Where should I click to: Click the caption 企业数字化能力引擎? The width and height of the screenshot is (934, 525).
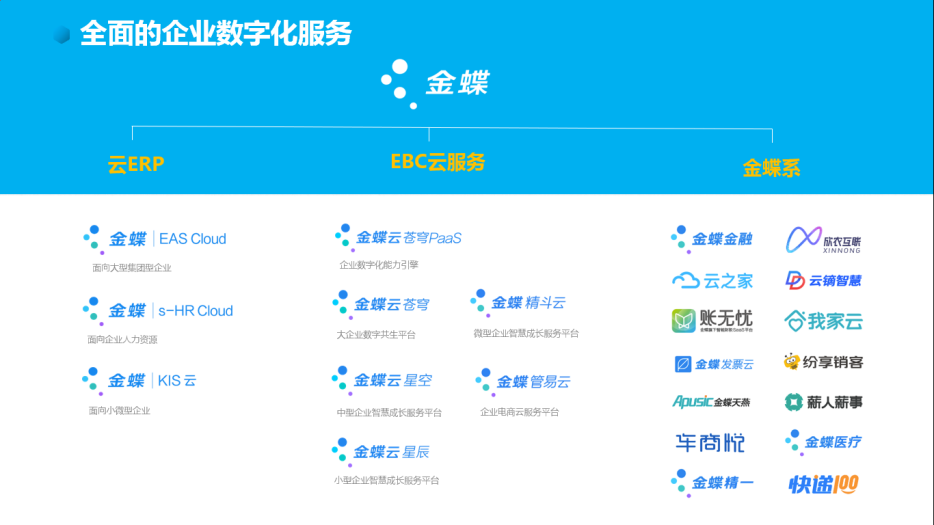click(x=379, y=265)
